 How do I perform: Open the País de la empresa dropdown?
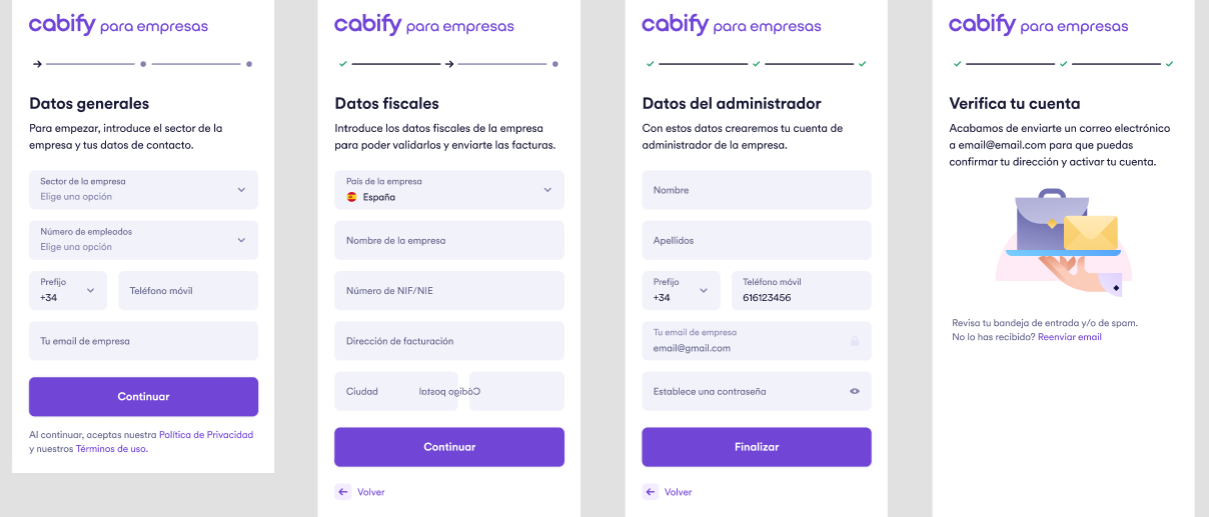point(449,189)
